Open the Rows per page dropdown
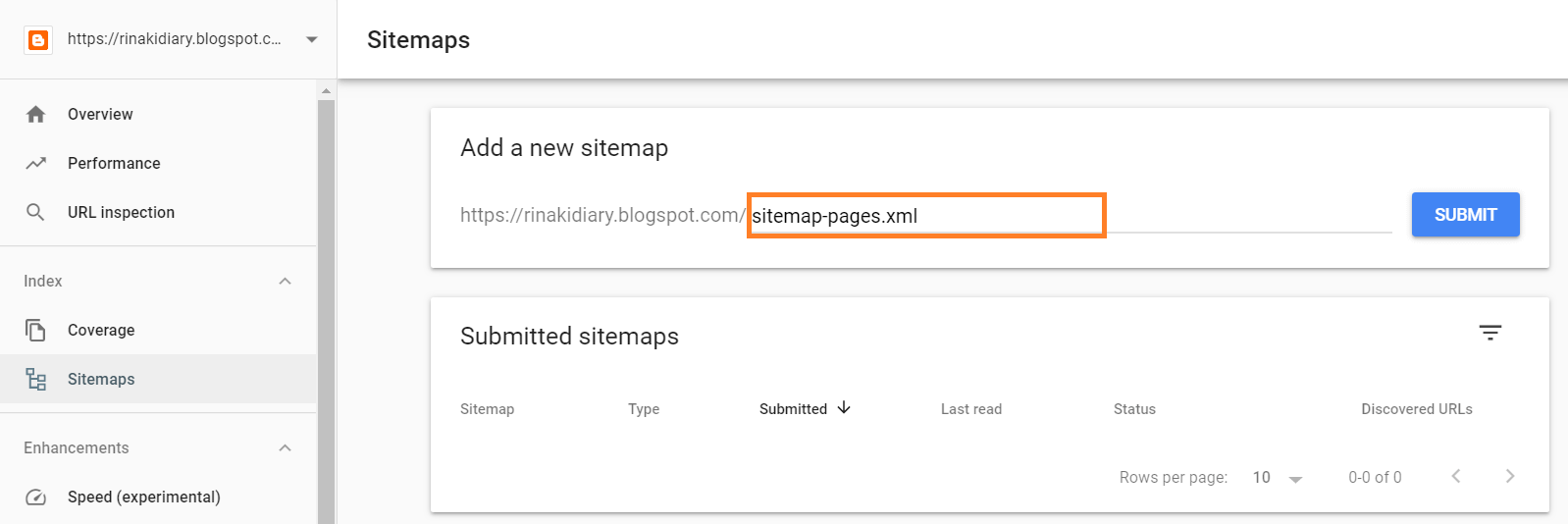Screen dimensions: 1568x524 pos(1278,478)
